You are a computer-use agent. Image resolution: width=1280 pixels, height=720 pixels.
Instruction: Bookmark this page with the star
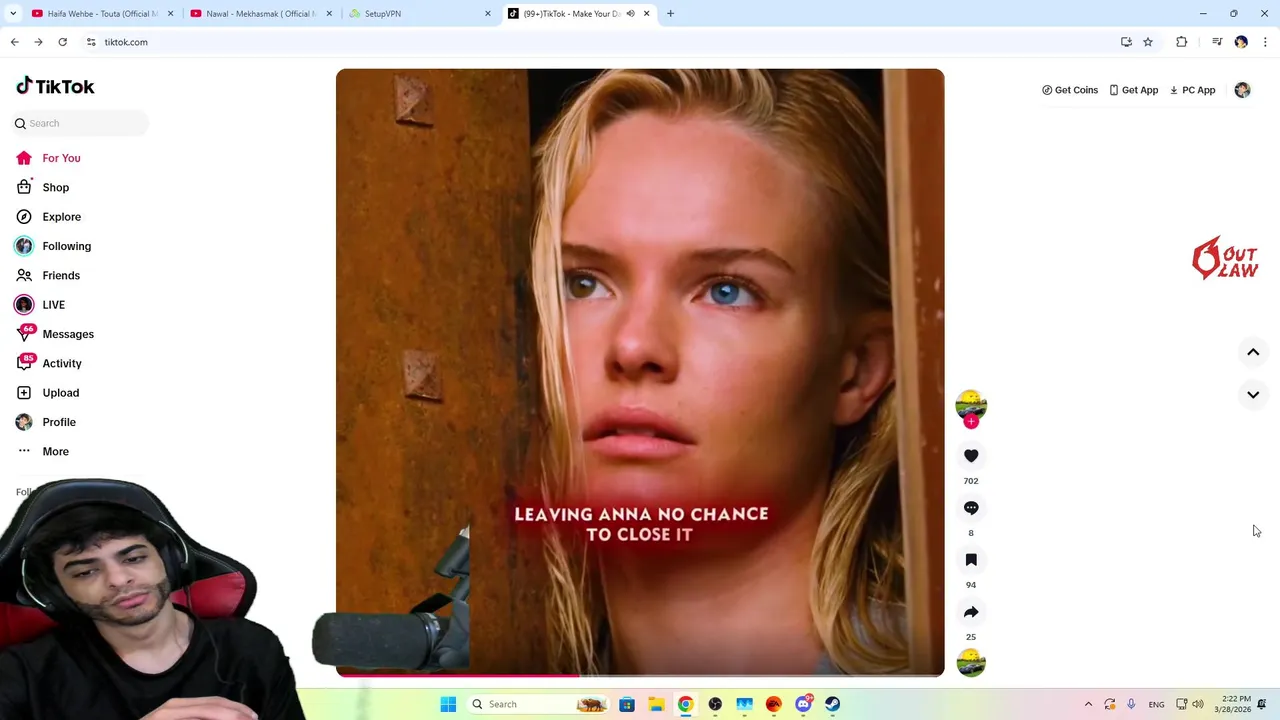tap(1148, 42)
